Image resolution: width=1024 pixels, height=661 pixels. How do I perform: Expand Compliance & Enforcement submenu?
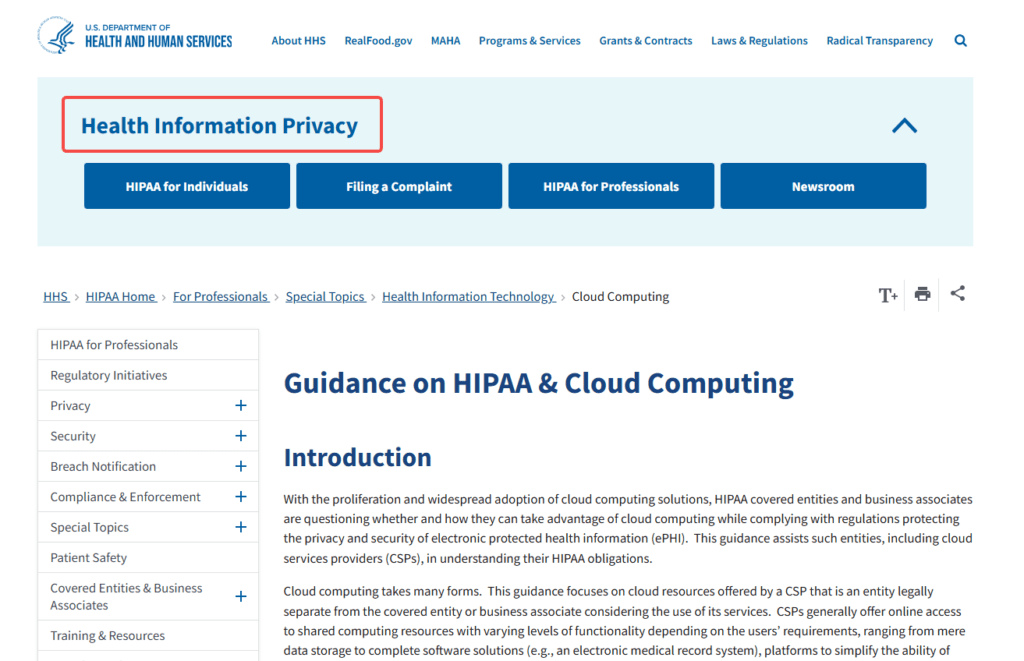(x=240, y=497)
